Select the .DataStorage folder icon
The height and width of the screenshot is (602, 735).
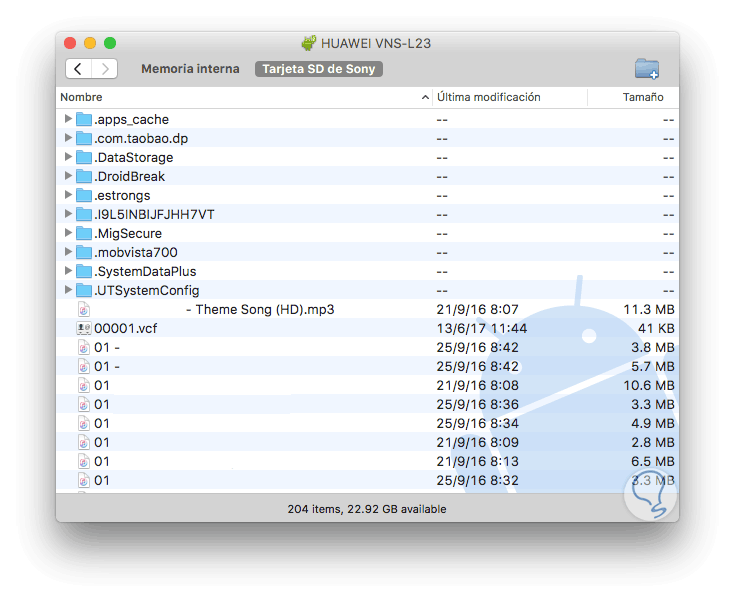click(x=84, y=157)
